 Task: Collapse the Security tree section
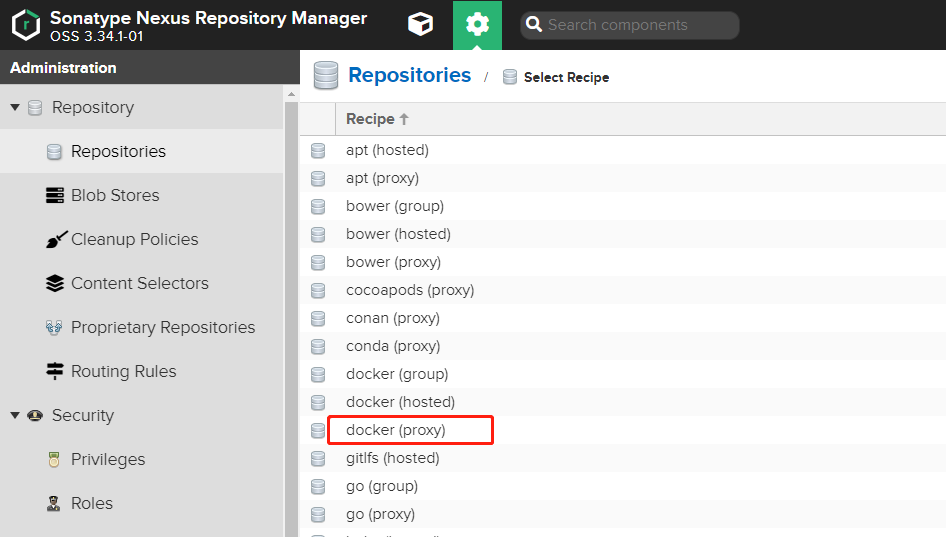[x=15, y=416]
